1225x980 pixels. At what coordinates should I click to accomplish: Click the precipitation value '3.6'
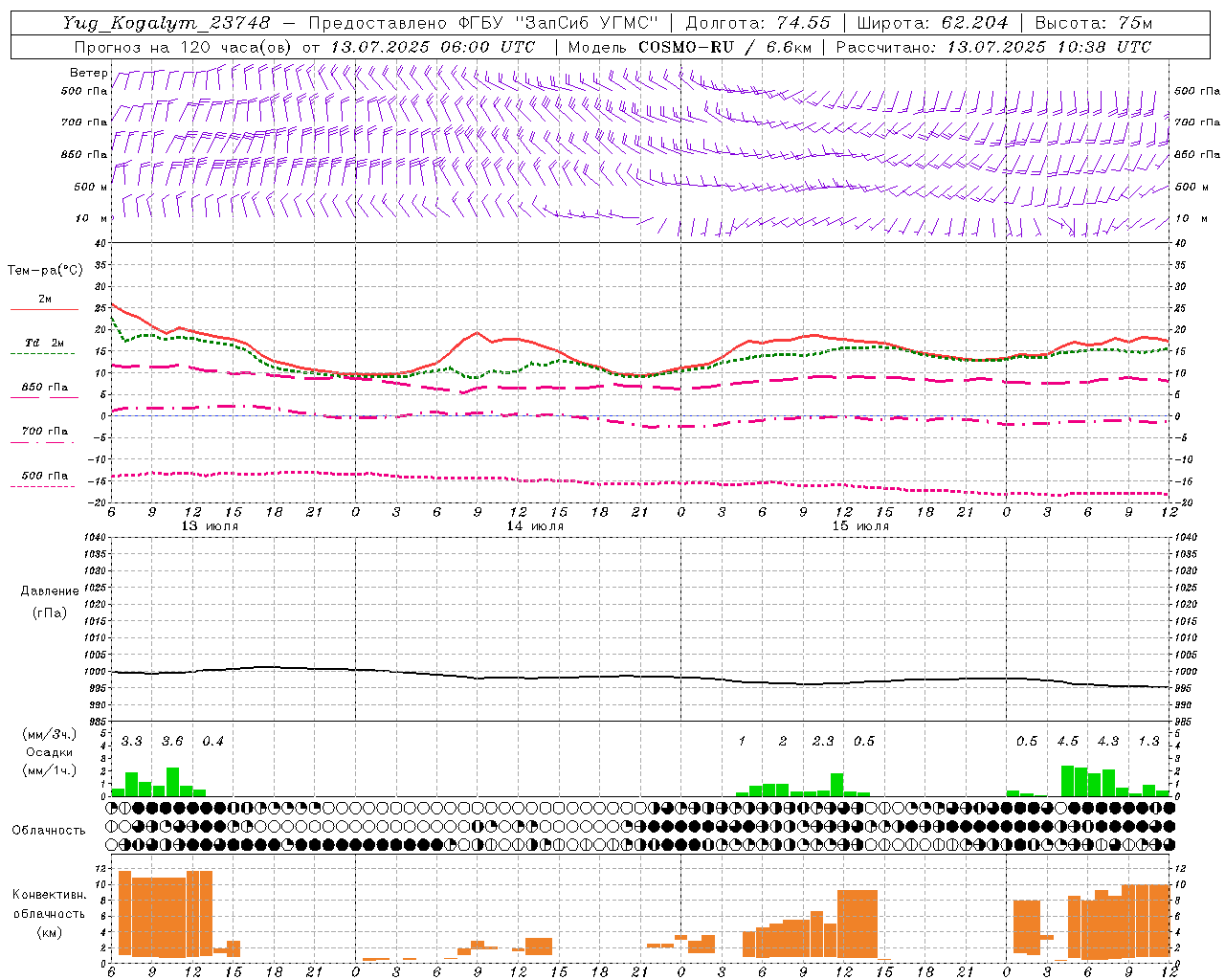pos(172,742)
